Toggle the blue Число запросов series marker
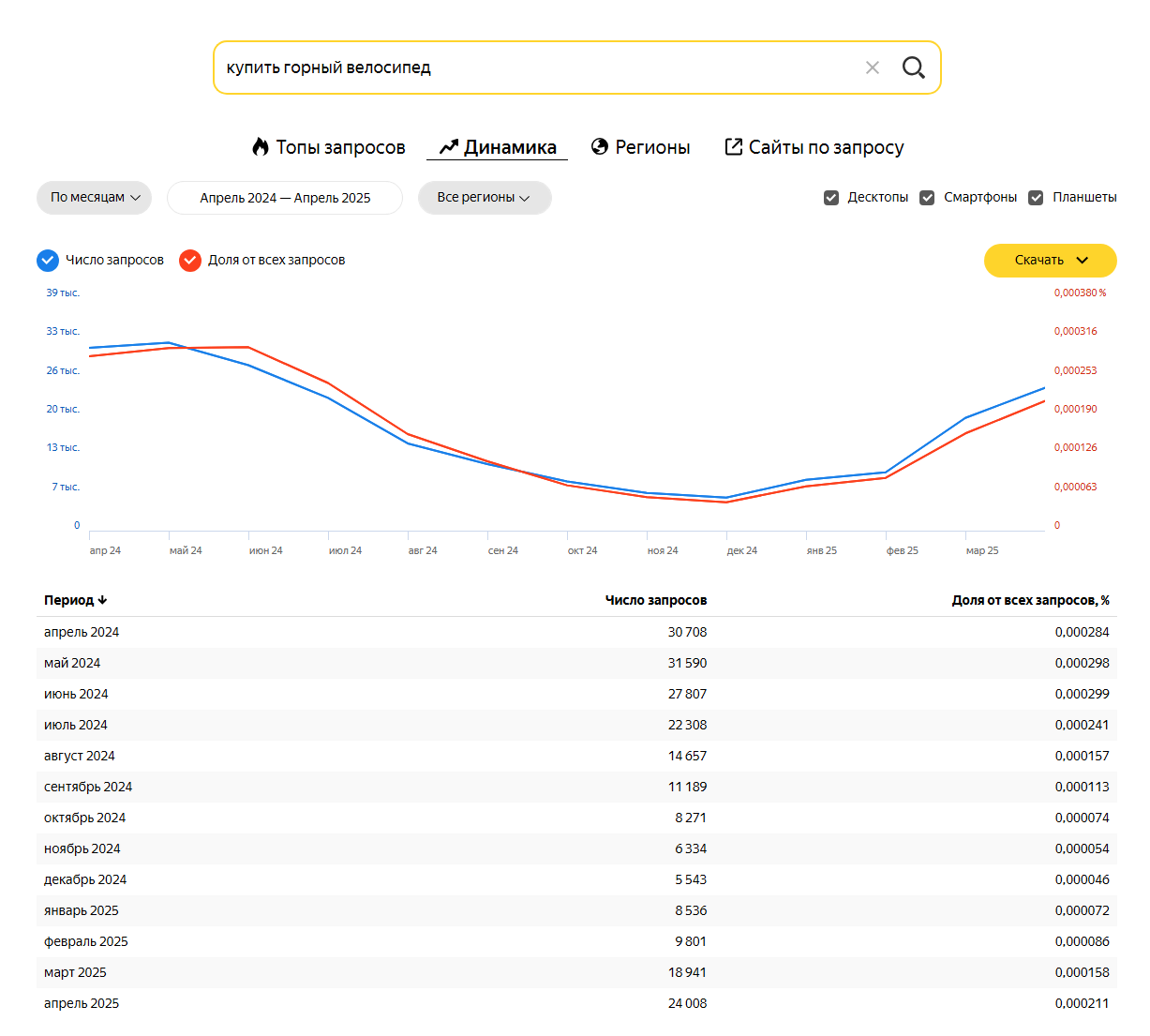 pyautogui.click(x=48, y=260)
